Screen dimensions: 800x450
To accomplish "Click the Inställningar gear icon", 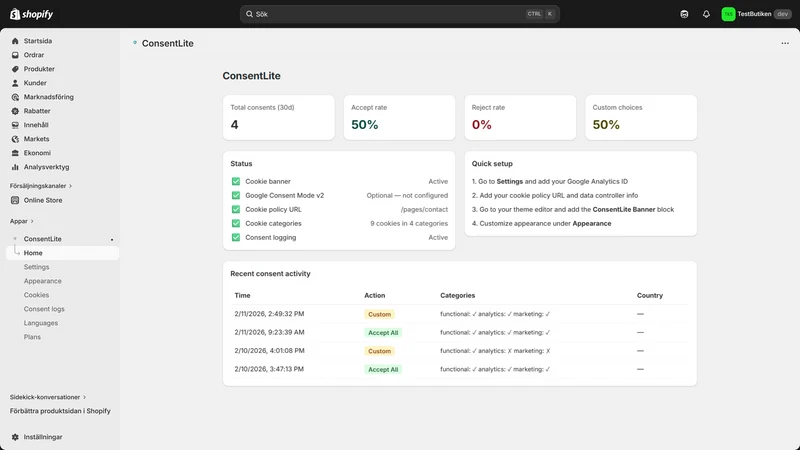I will [15, 437].
